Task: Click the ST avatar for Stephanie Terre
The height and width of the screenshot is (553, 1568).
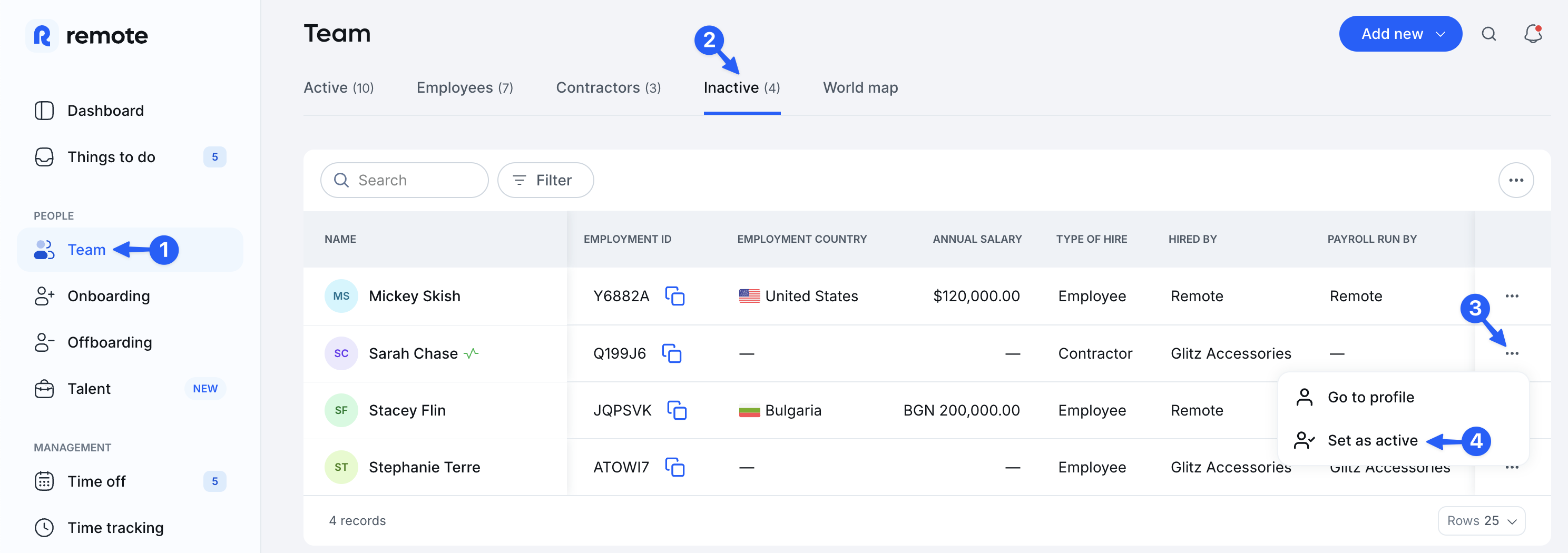Action: (341, 467)
